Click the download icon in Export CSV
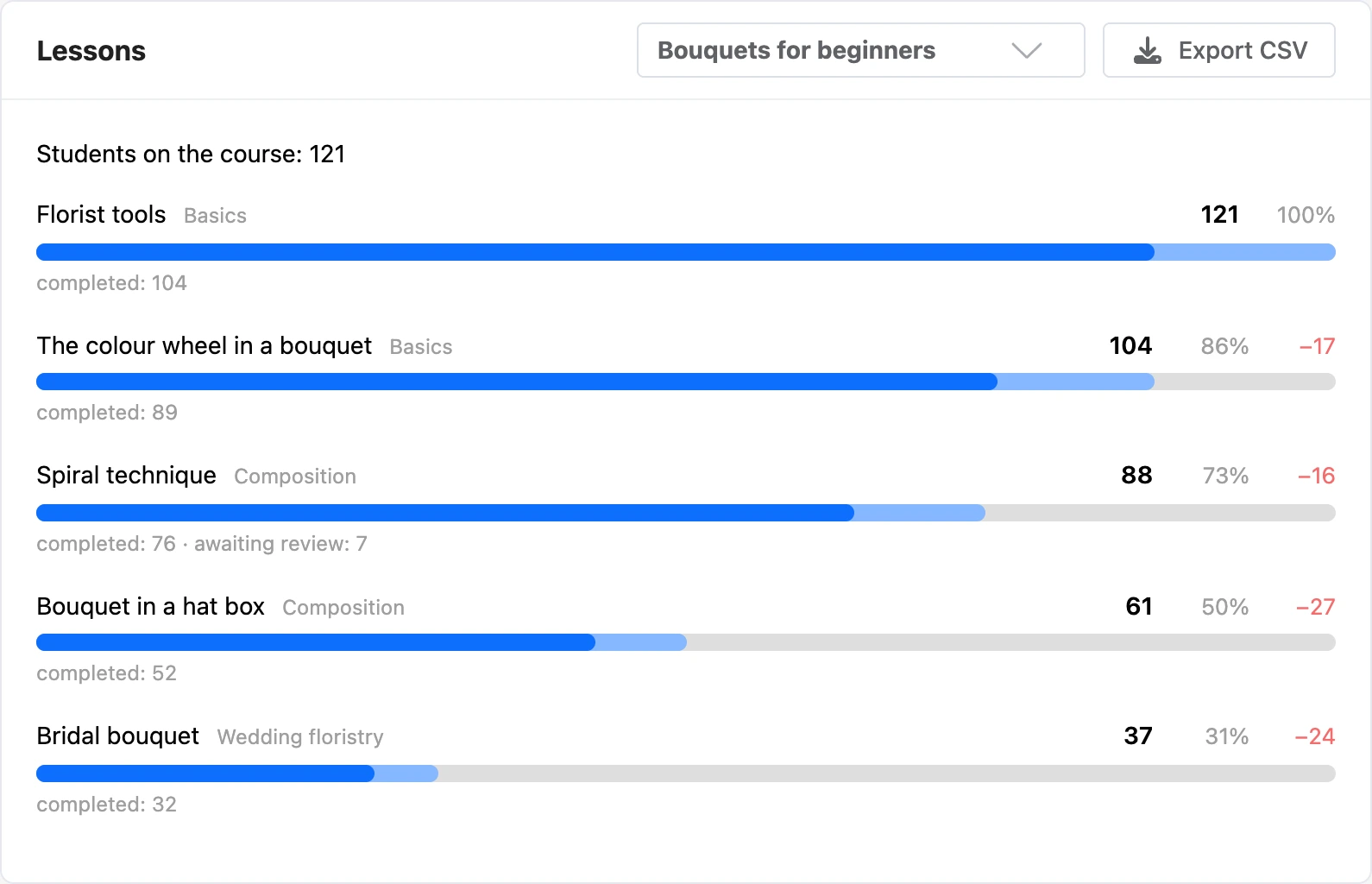Viewport: 1372px width, 884px height. click(1147, 51)
